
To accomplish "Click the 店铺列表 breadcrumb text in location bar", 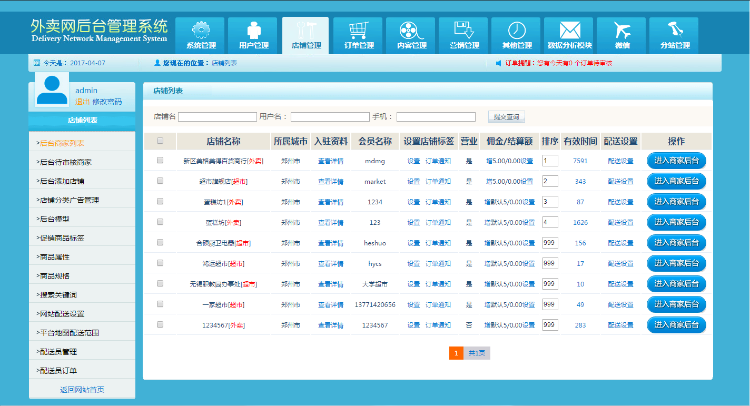I will (224, 63).
